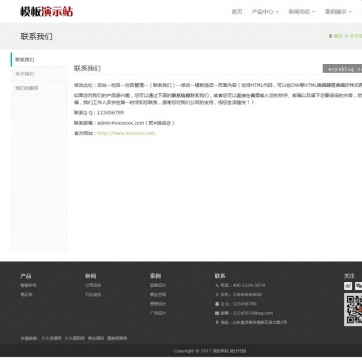The image size is (362, 362).
Task: Click the 联系我们 content heading
Action: [x=87, y=68]
